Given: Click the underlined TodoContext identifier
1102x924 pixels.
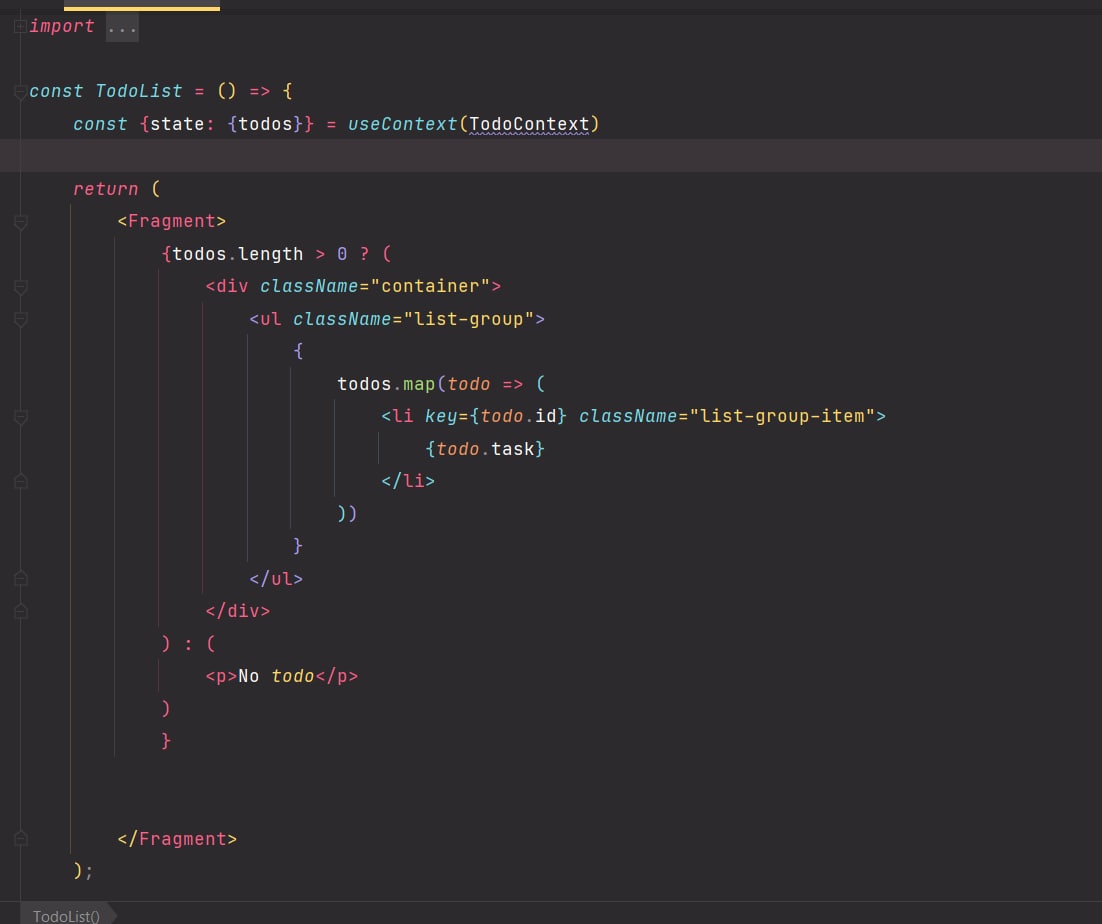Looking at the screenshot, I should 529,124.
